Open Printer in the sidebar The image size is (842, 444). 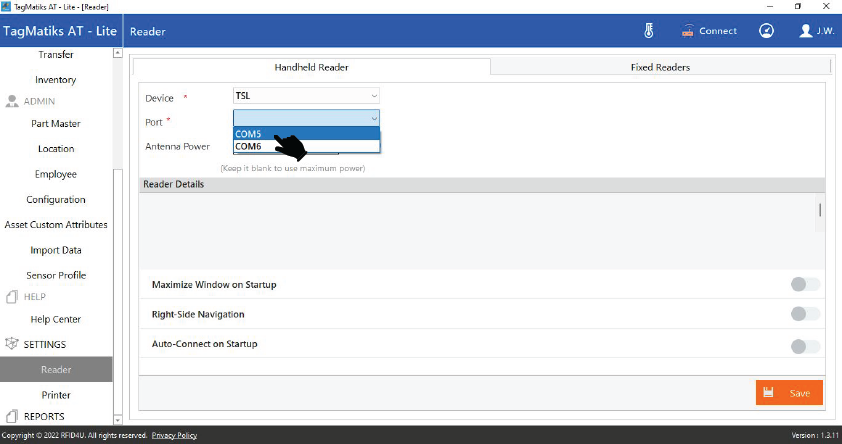click(x=56, y=395)
